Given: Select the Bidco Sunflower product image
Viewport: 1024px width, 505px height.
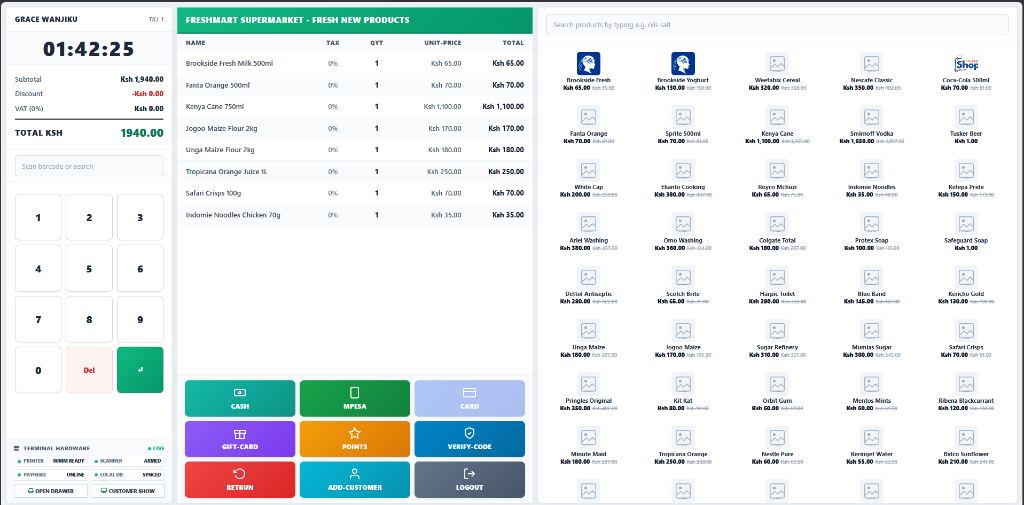Looking at the screenshot, I should click(x=966, y=438).
